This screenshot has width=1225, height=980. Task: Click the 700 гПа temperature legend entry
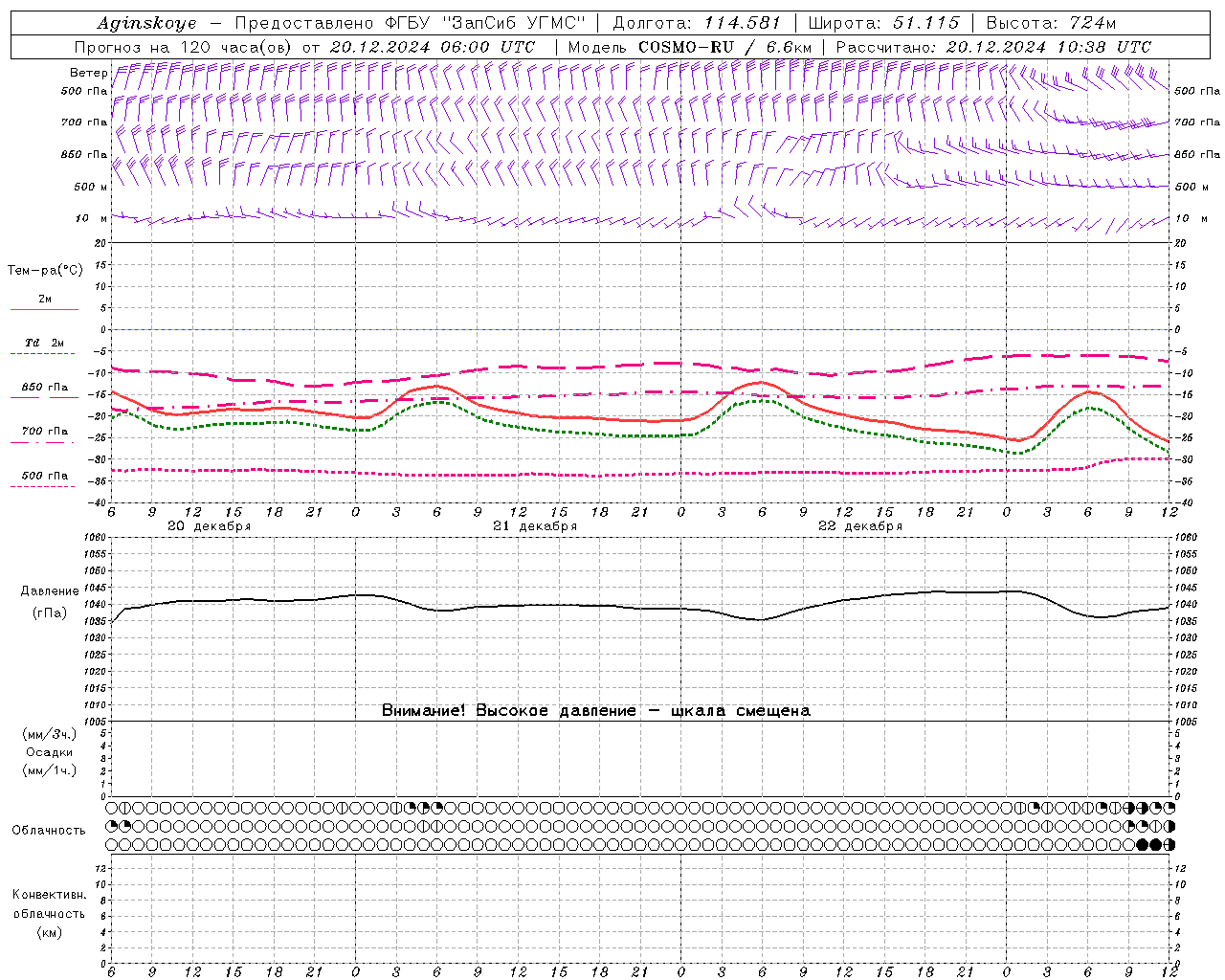pos(44,432)
